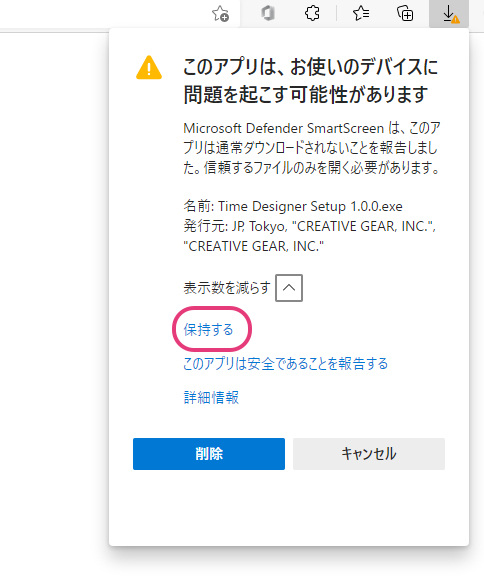
Task: Click the warning heading このアプリは、お使いのデバイスに
Action: (311, 66)
